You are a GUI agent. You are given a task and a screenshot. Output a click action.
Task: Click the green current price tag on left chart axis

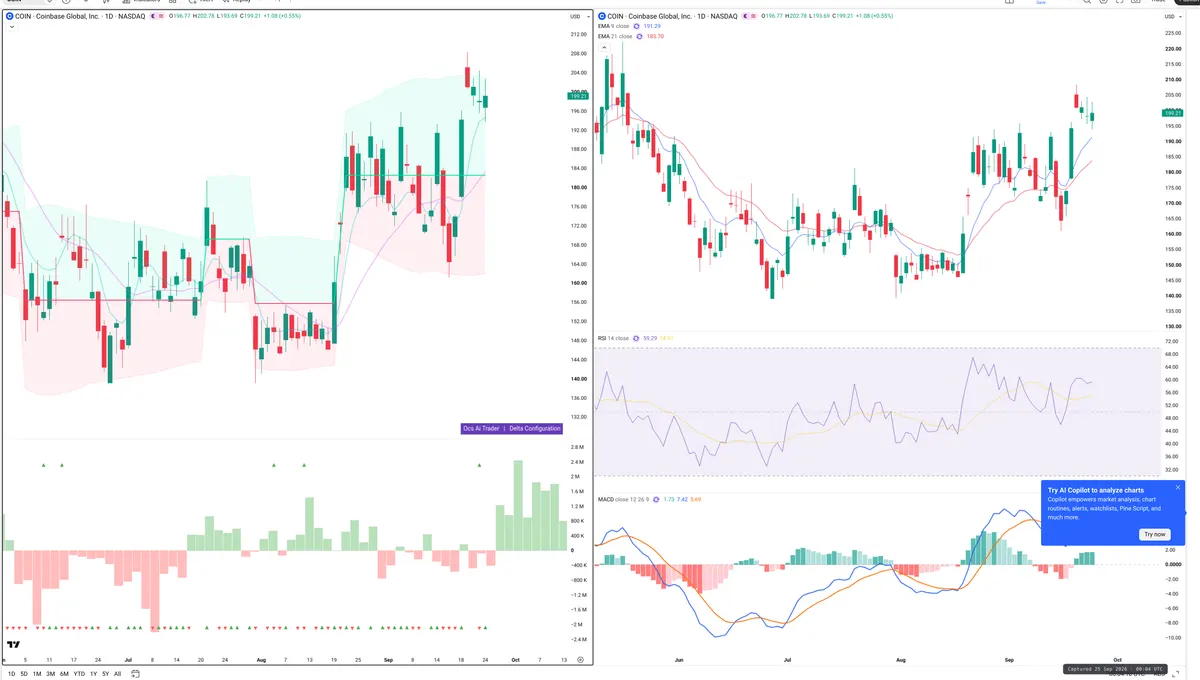point(578,97)
